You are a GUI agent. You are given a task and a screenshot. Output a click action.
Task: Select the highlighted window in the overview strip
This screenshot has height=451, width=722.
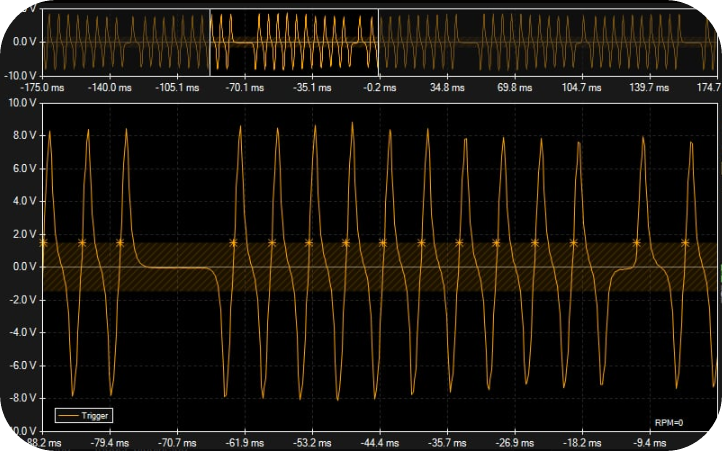(294, 42)
